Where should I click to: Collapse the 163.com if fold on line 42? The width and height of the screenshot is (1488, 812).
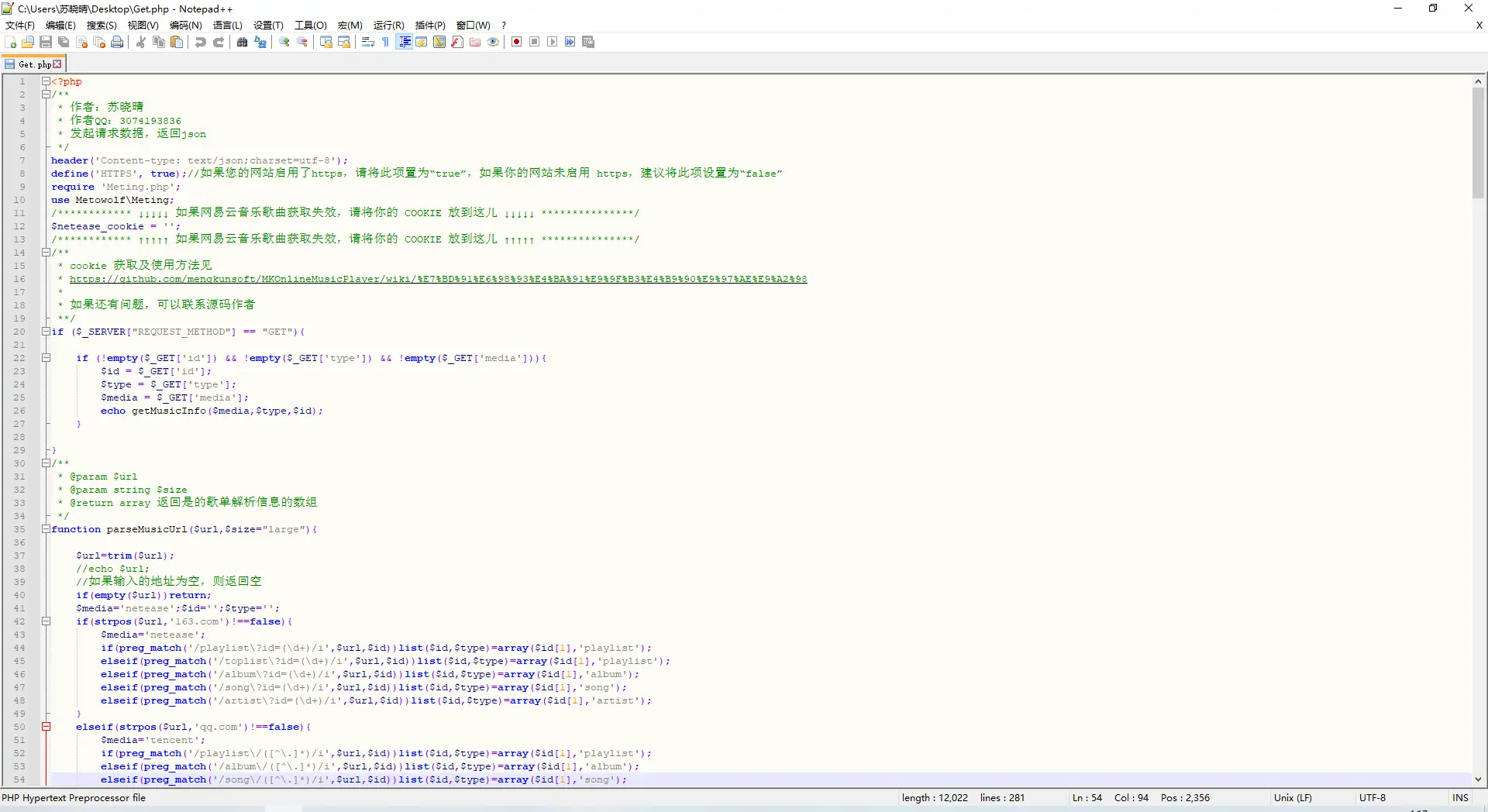(46, 621)
